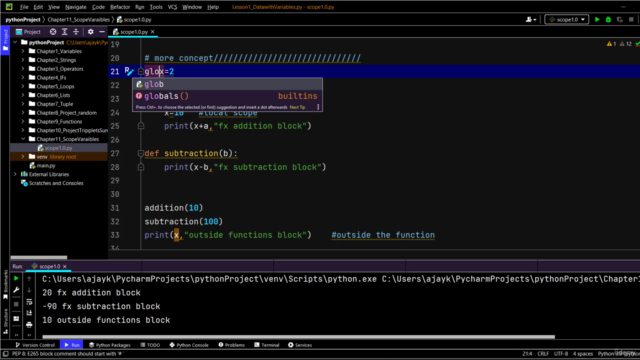The width and height of the screenshot is (640, 360).
Task: Open the Refactor menu
Action: click(x=120, y=7)
